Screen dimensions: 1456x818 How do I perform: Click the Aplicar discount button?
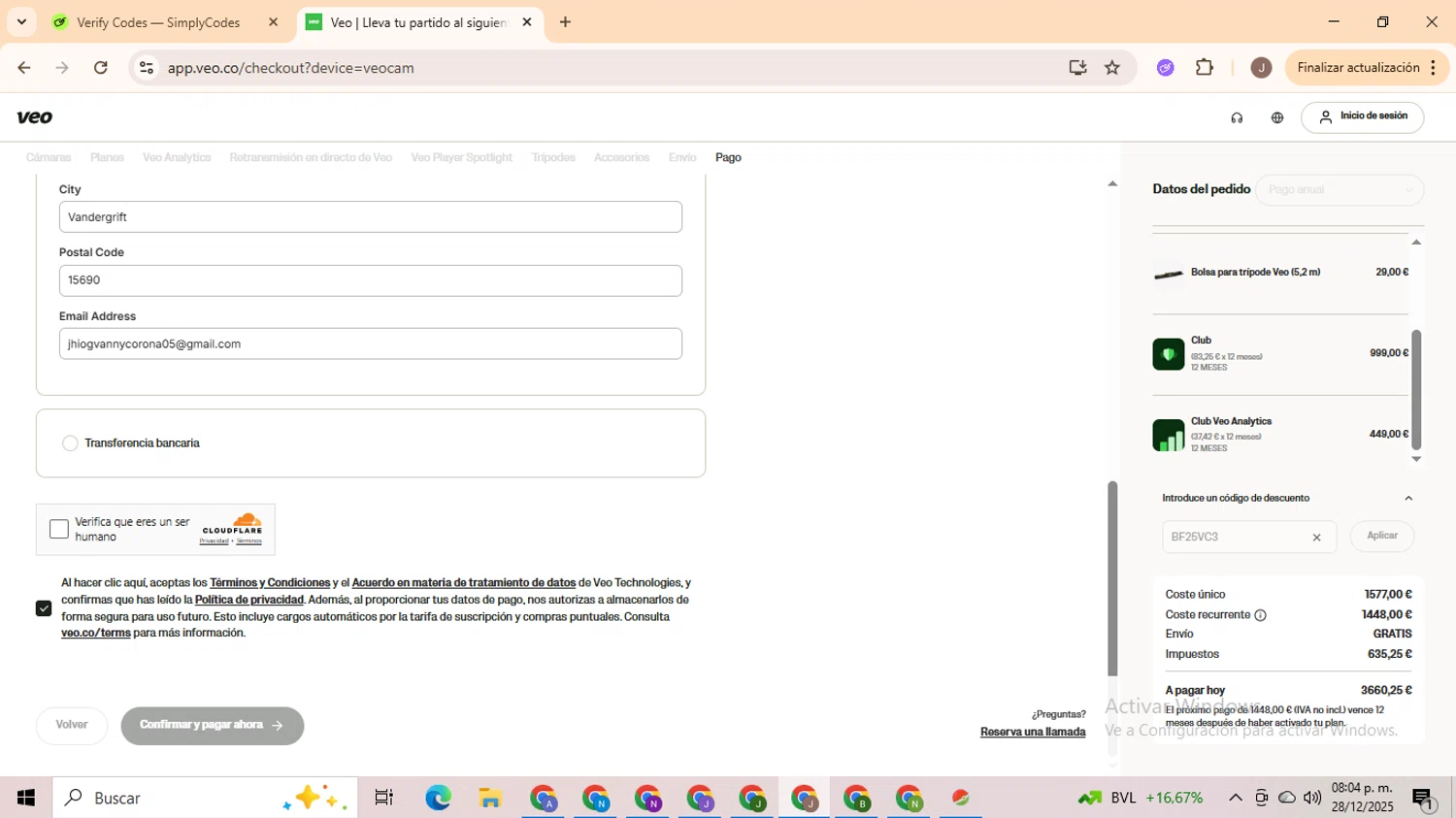(x=1382, y=537)
